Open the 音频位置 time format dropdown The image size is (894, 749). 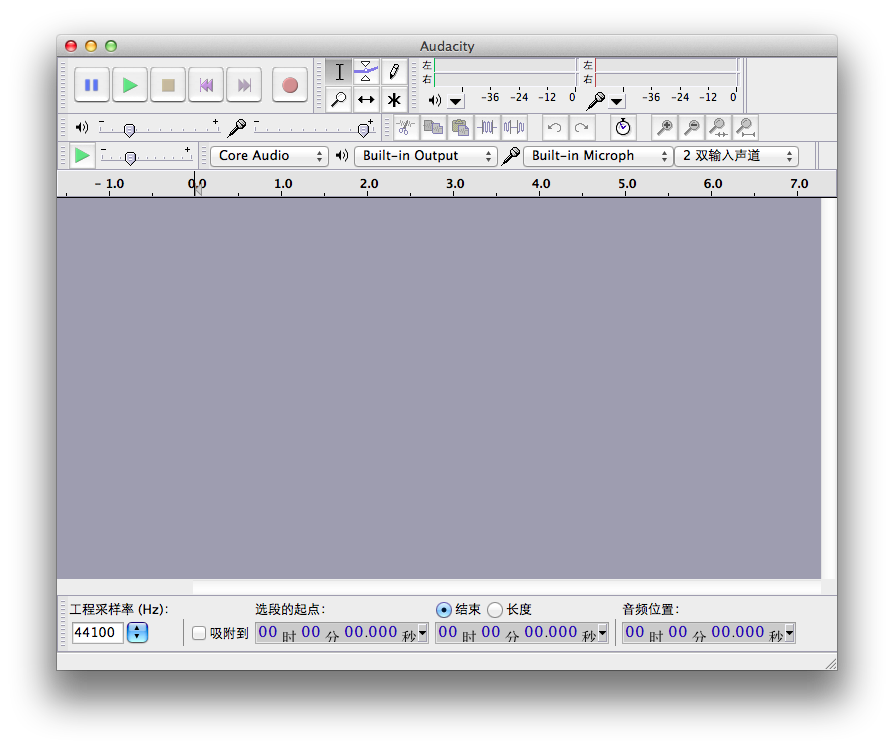790,633
